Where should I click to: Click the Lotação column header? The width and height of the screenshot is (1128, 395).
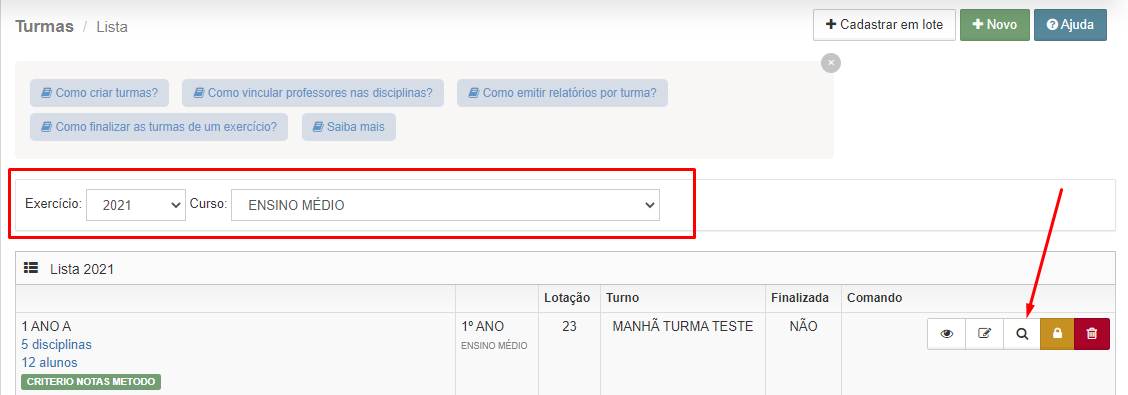click(x=567, y=297)
